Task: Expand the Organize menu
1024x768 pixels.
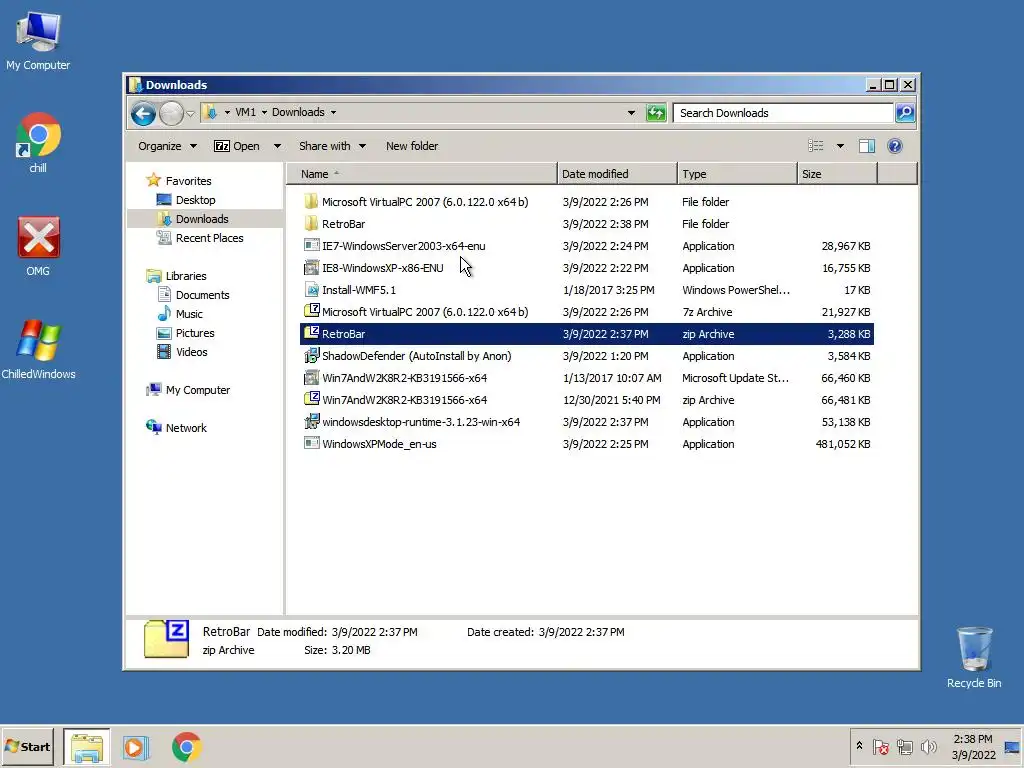Action: (x=167, y=146)
